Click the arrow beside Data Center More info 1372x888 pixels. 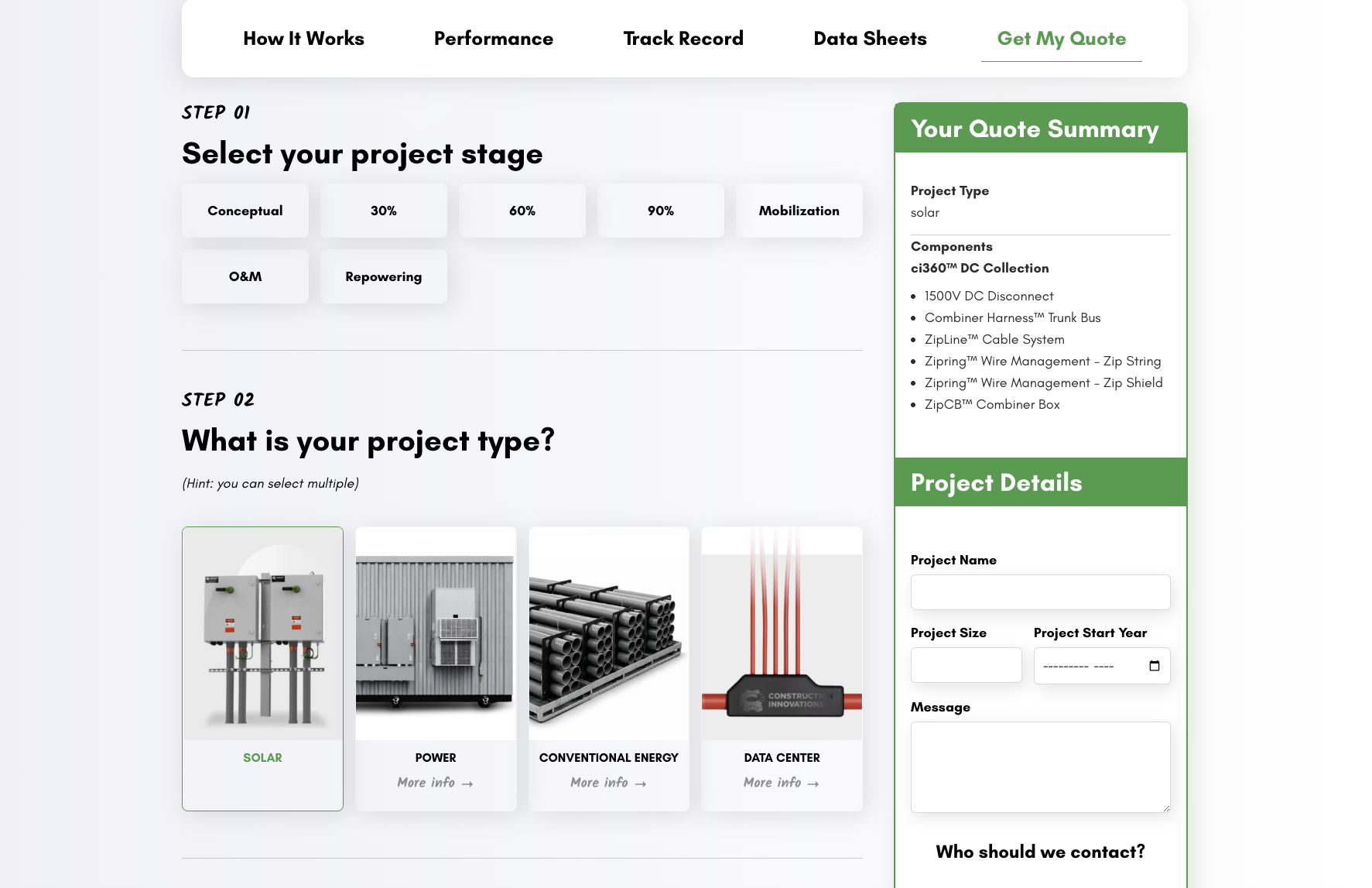click(813, 783)
